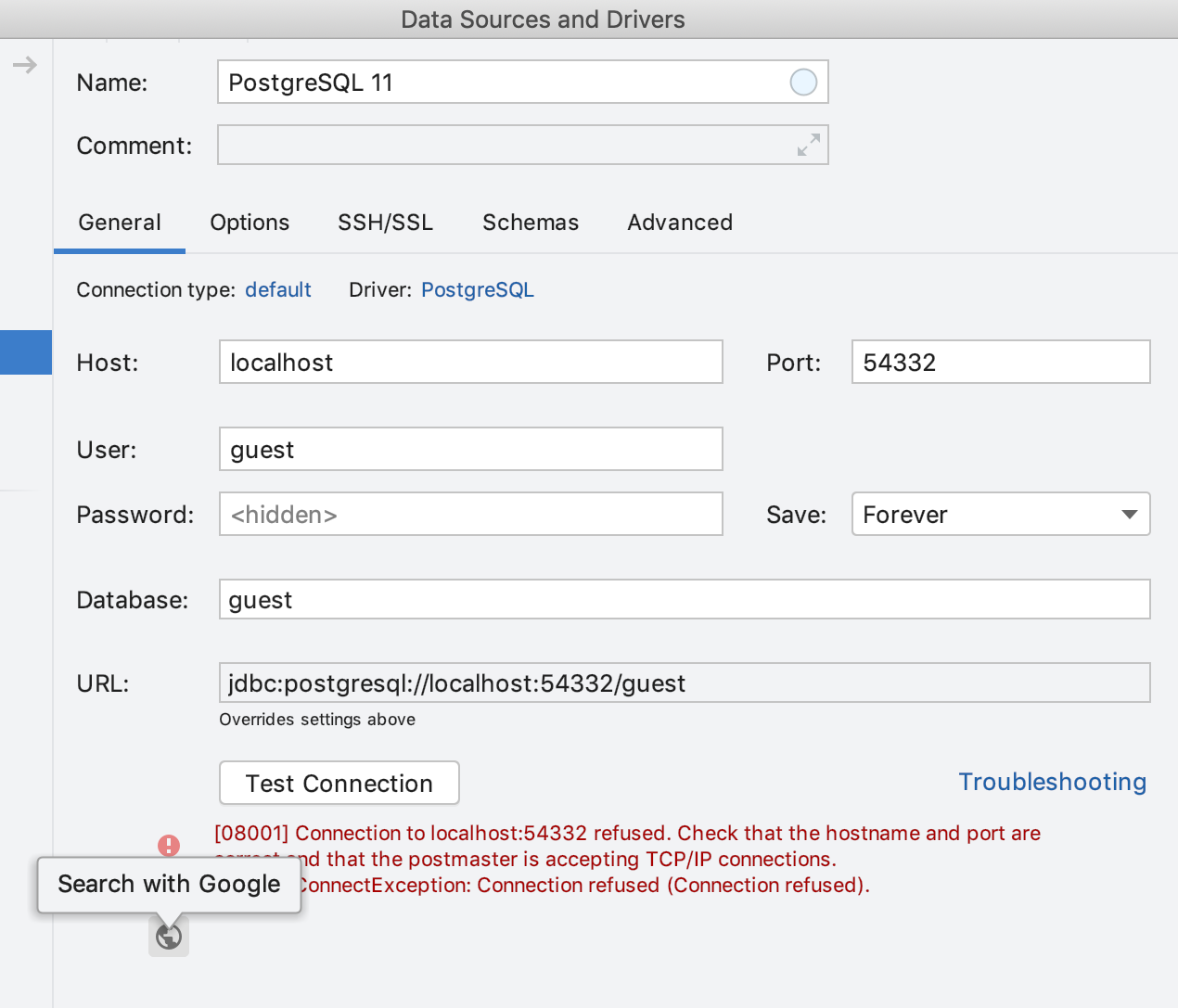
Task: Switch to the SSH/SSL tab
Action: 385,223
